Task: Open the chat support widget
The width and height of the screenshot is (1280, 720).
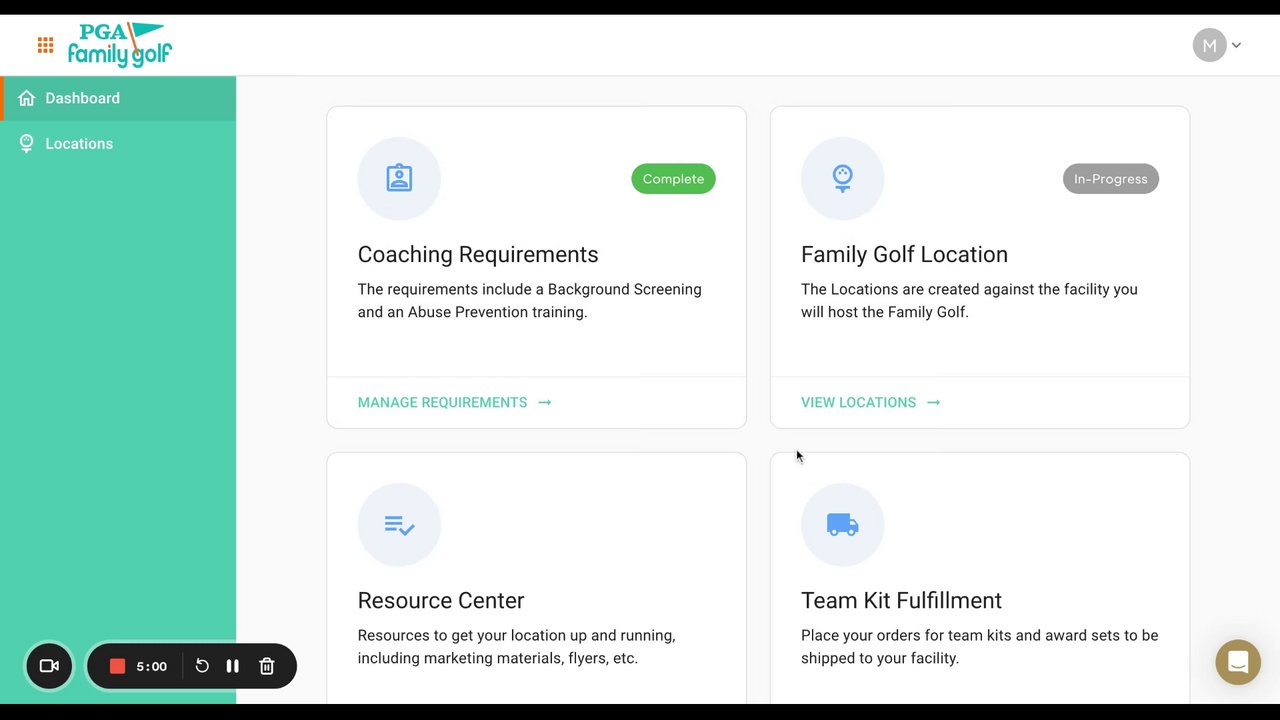Action: [x=1238, y=662]
